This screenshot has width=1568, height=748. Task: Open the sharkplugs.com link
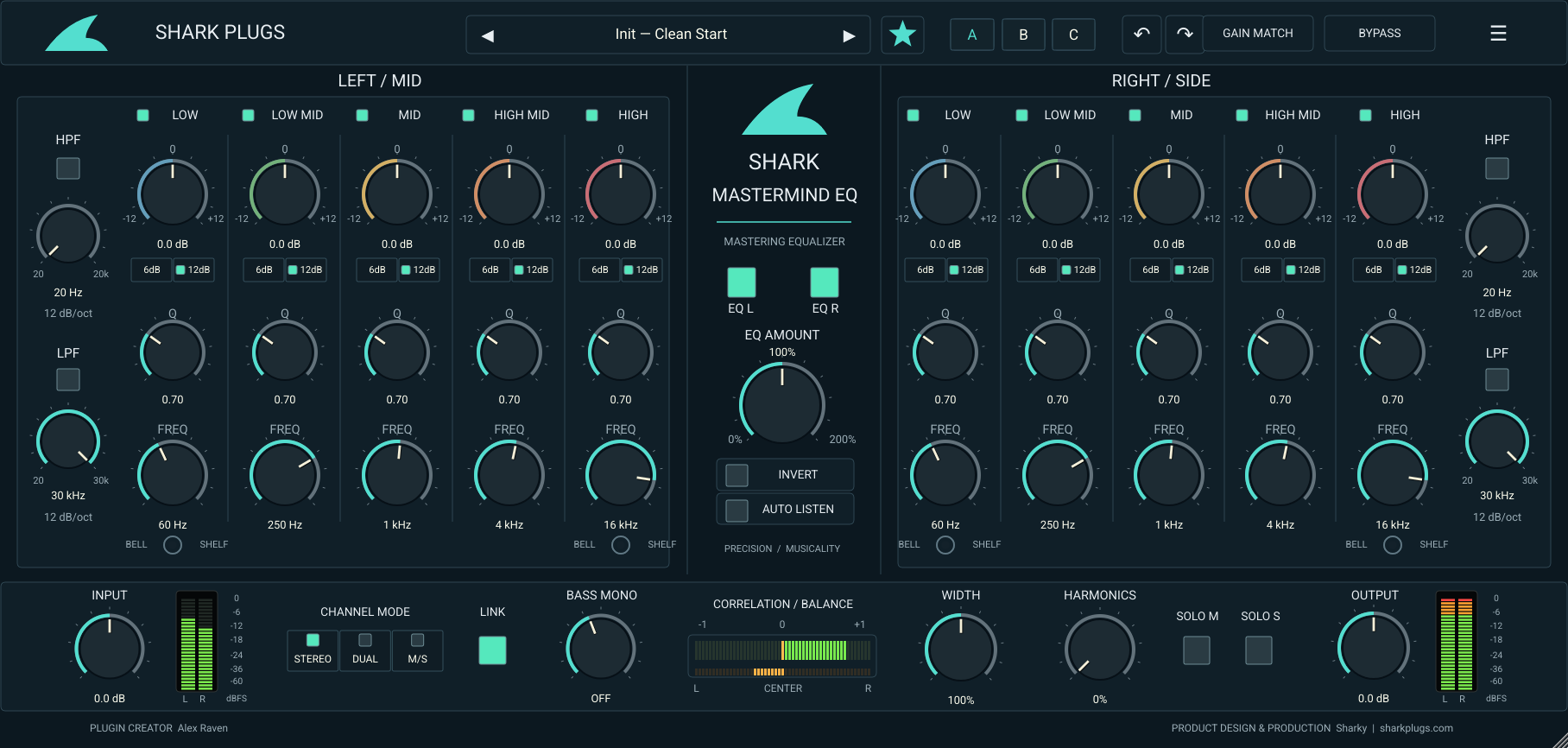coord(1416,728)
